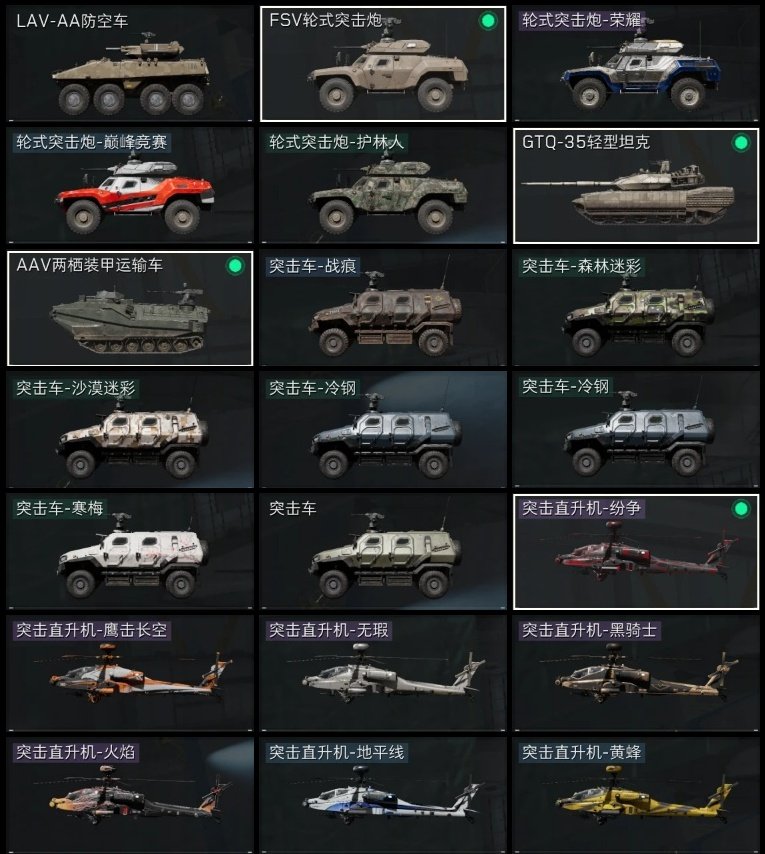Select the yellow 突击直升机-黄蜂 skin
The image size is (765, 854).
636,795
